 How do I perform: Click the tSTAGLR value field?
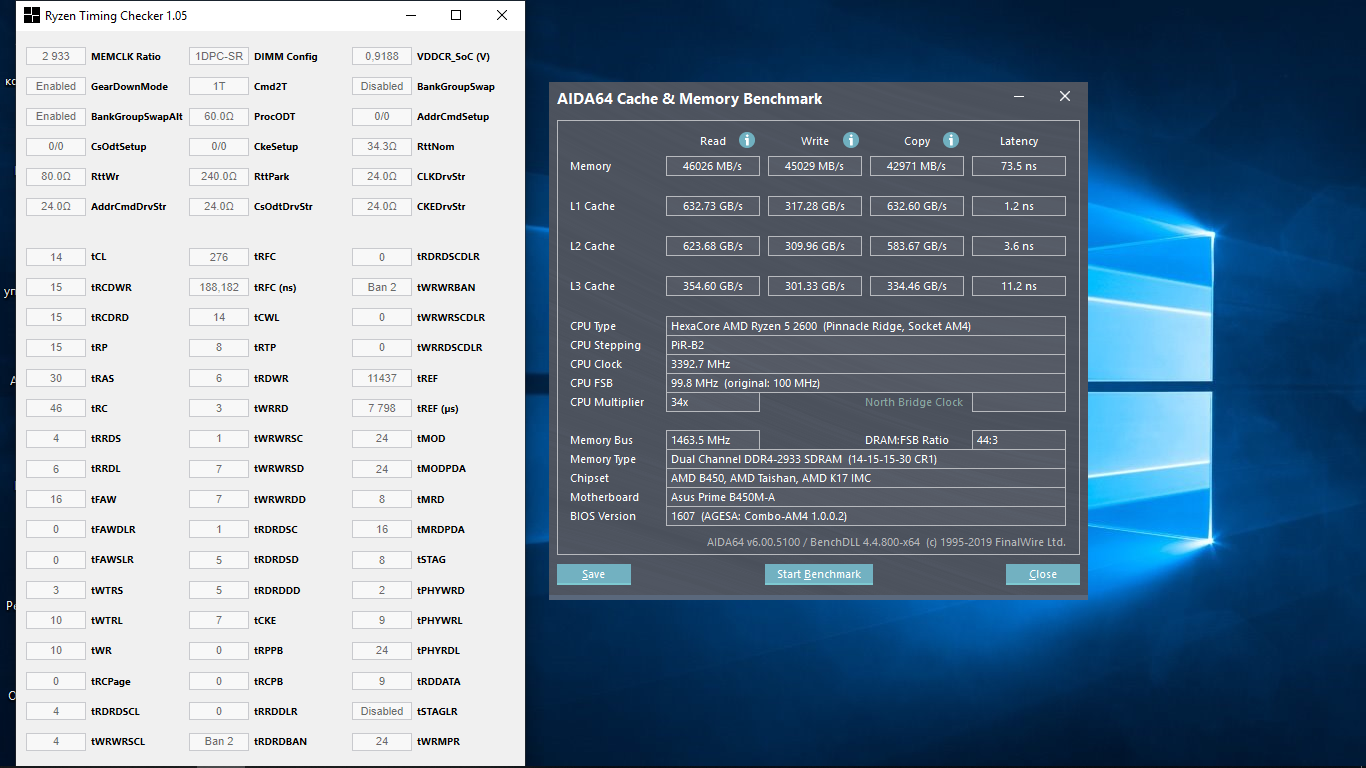(x=382, y=711)
